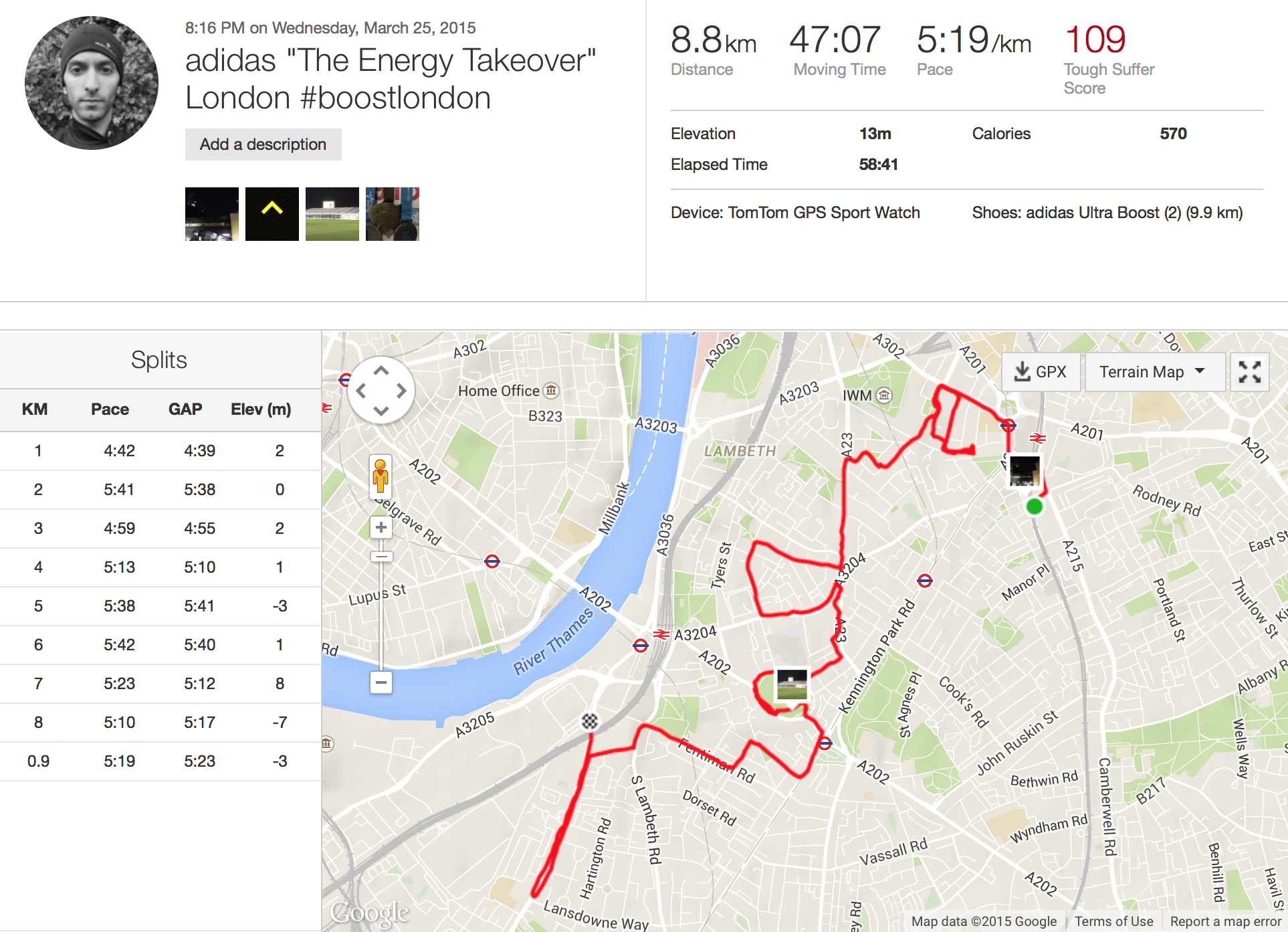Click the green start marker on route

1035,506
